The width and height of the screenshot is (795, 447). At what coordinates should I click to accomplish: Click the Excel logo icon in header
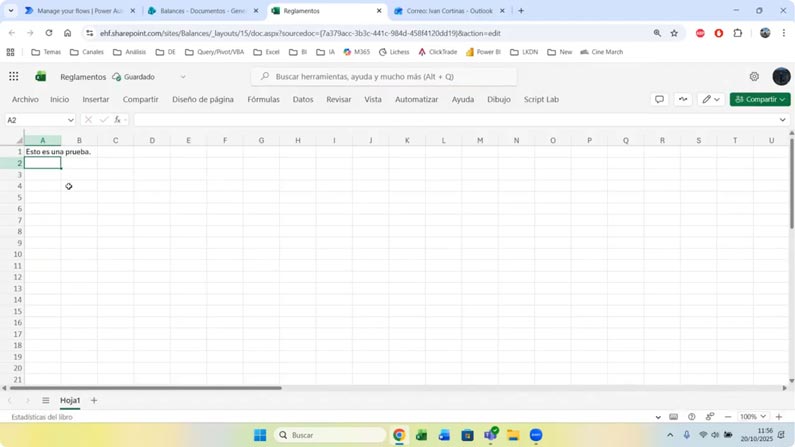pos(41,77)
